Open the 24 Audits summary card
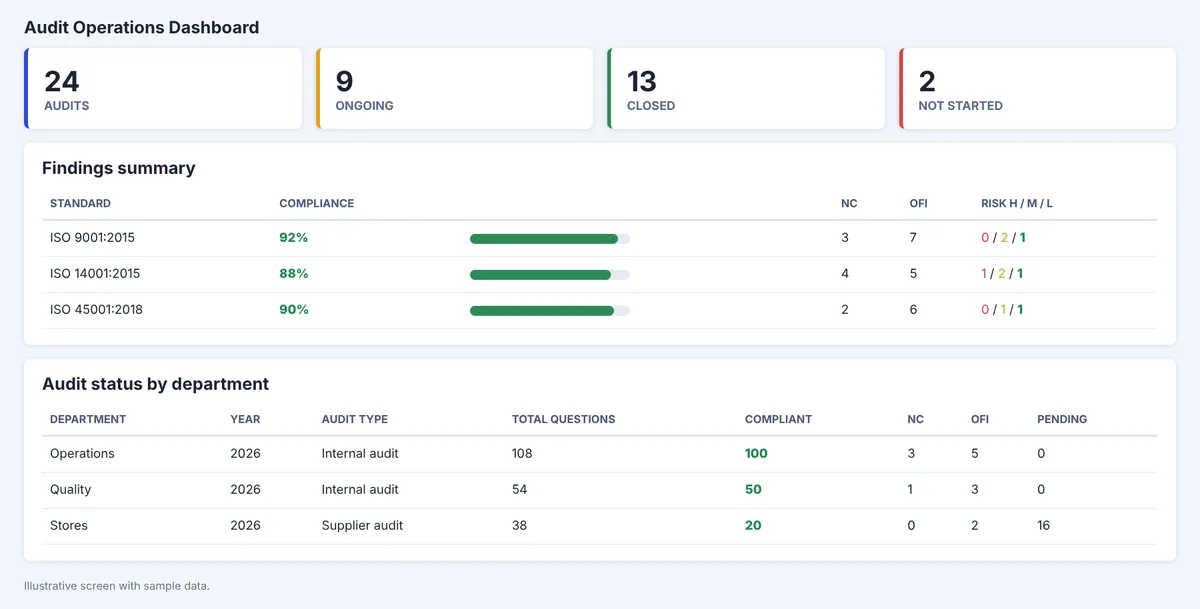Screen dimensions: 1200x609 coord(163,89)
